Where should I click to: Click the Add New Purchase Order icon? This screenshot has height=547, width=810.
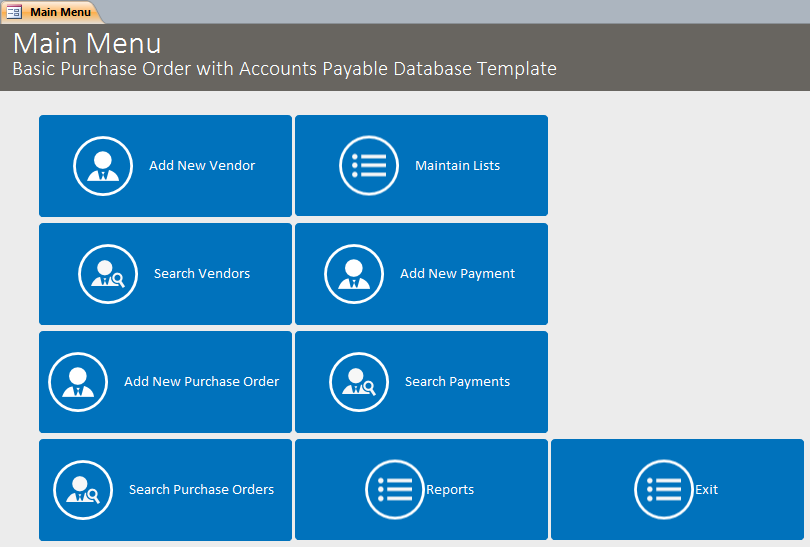pos(78,382)
